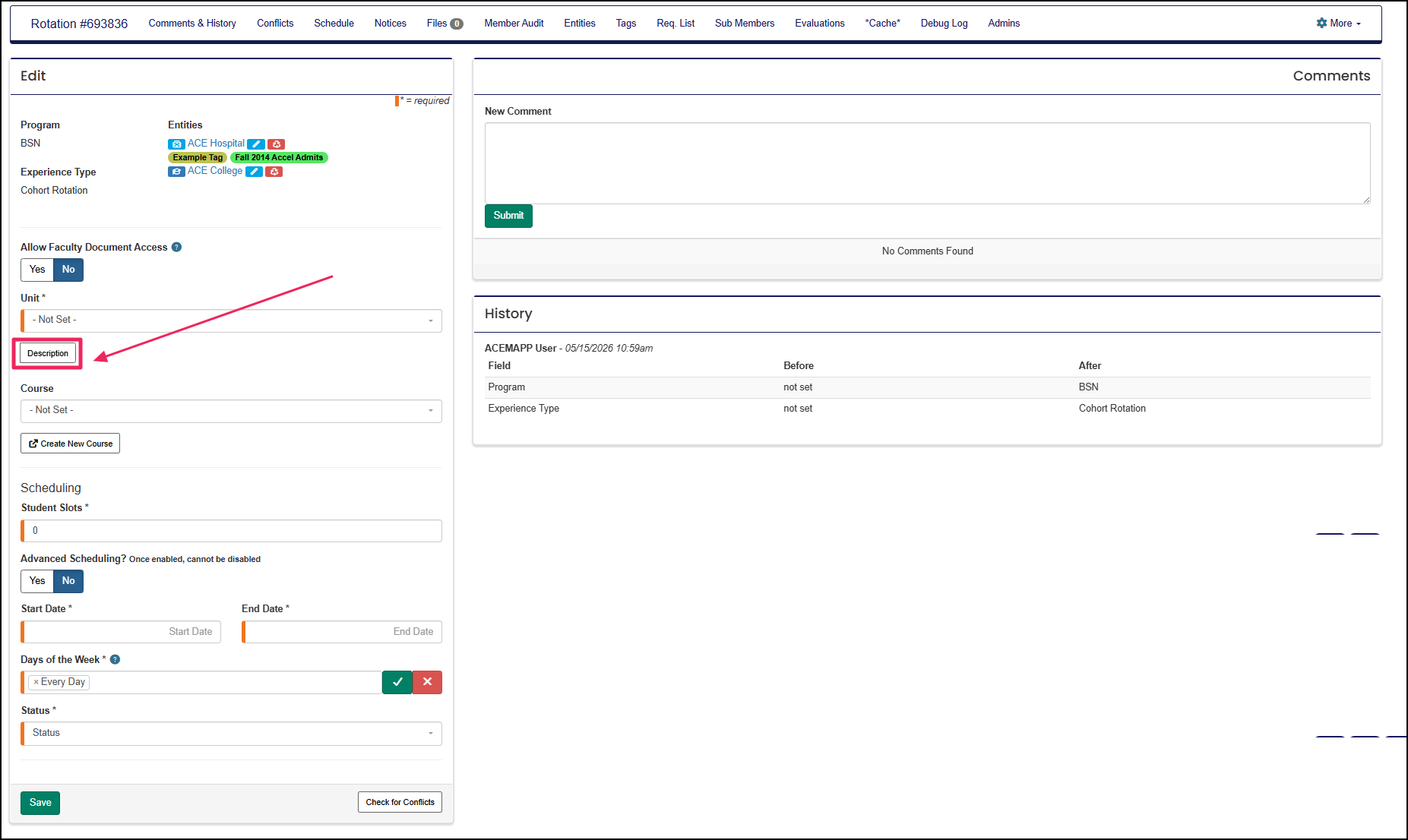Open the Admins tab
Screen dimensions: 1408x840
1004,23
